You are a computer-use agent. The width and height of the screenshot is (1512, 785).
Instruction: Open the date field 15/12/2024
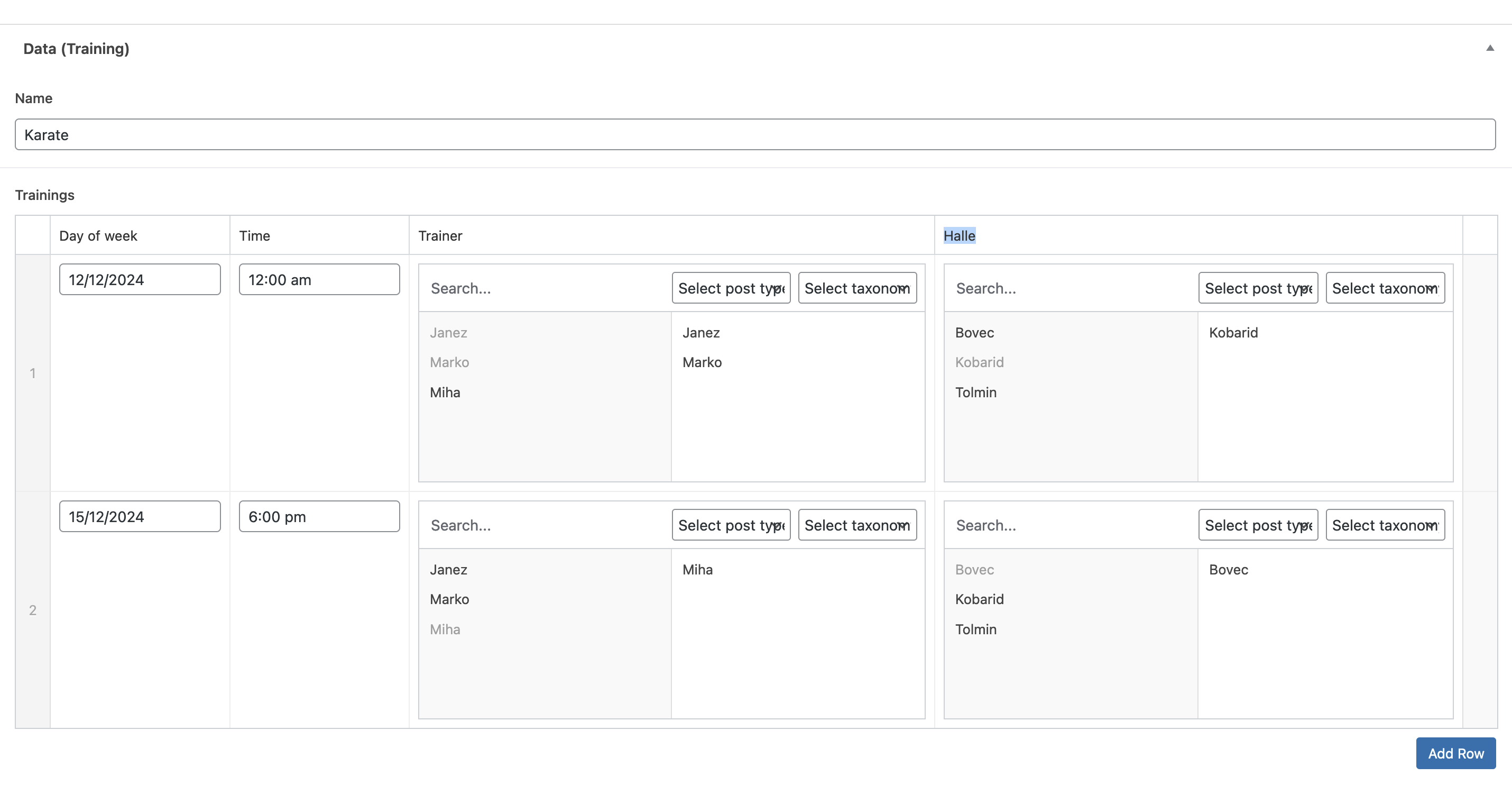pos(140,516)
